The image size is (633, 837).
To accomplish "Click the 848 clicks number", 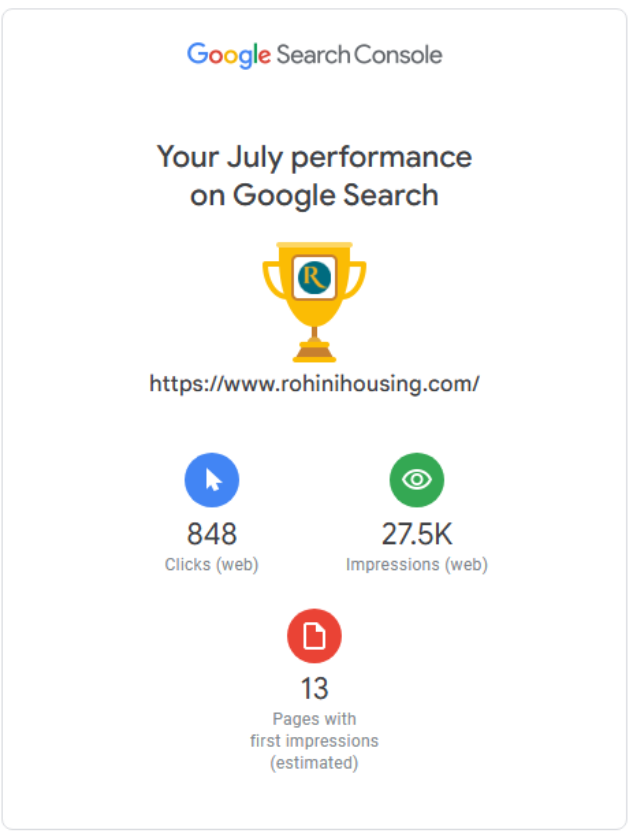I will 212,534.
